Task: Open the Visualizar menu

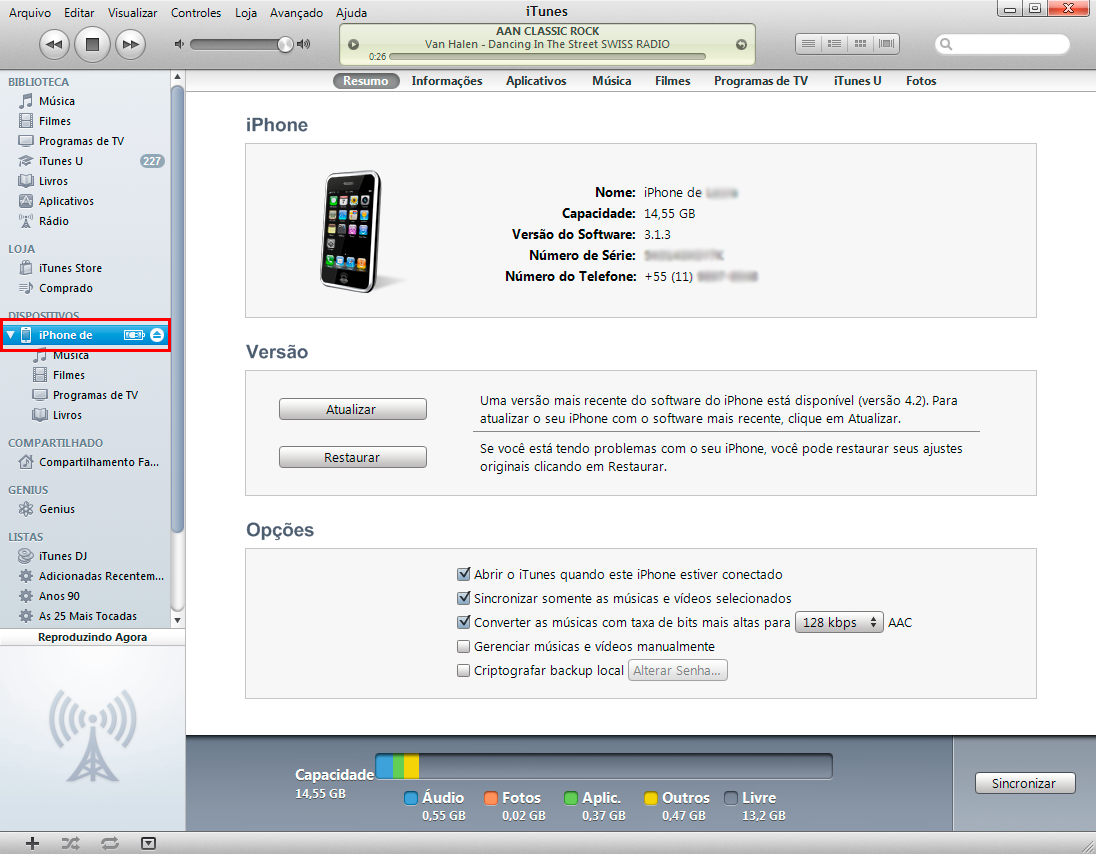Action: (x=132, y=13)
